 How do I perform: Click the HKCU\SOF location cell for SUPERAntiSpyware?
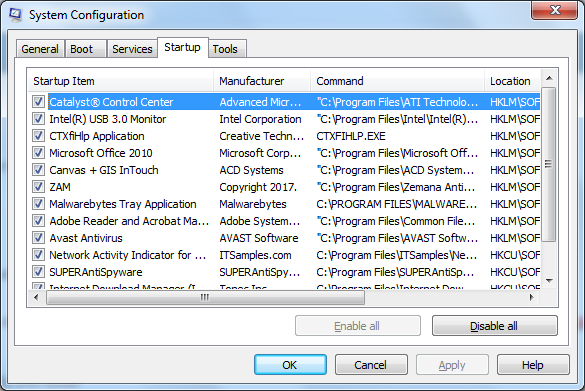click(x=515, y=272)
